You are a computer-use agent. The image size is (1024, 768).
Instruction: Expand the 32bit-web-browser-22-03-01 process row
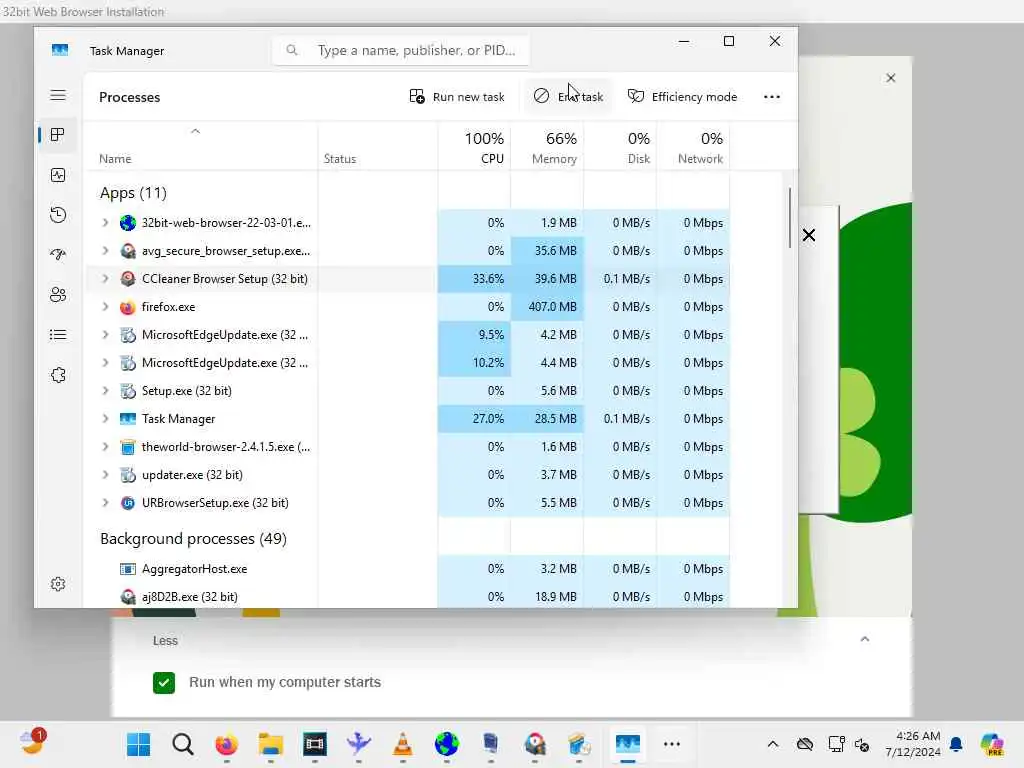coord(105,223)
